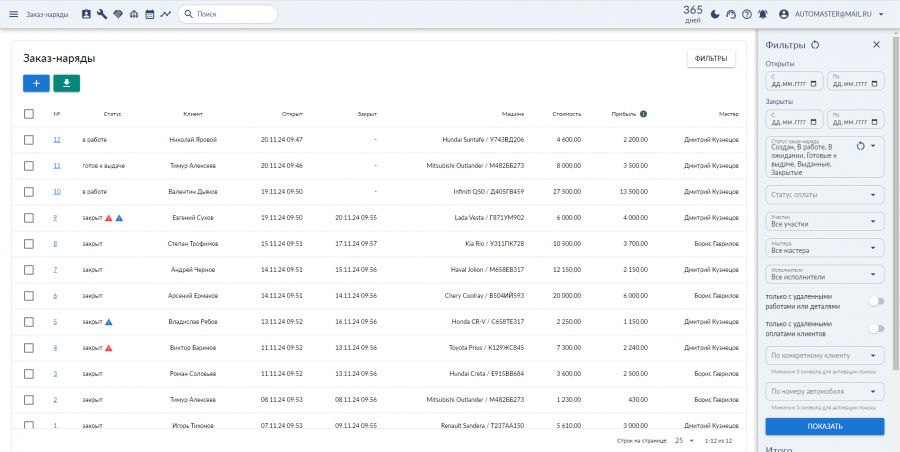
Task: Click the green download export button
Action: coord(67,83)
